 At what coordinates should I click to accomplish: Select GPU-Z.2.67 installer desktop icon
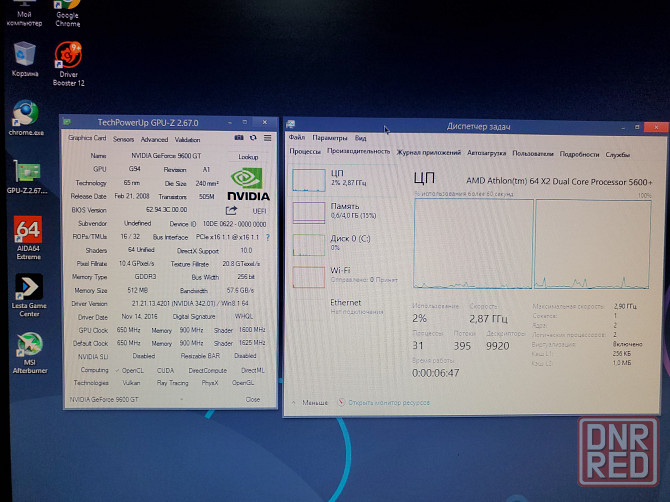coord(27,177)
